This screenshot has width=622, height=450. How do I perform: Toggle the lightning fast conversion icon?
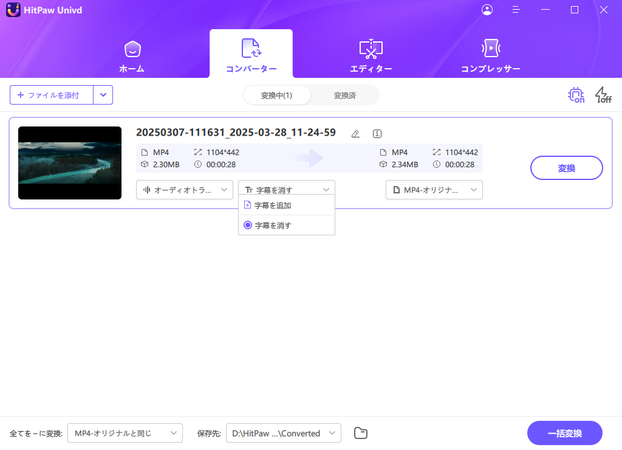pos(603,95)
